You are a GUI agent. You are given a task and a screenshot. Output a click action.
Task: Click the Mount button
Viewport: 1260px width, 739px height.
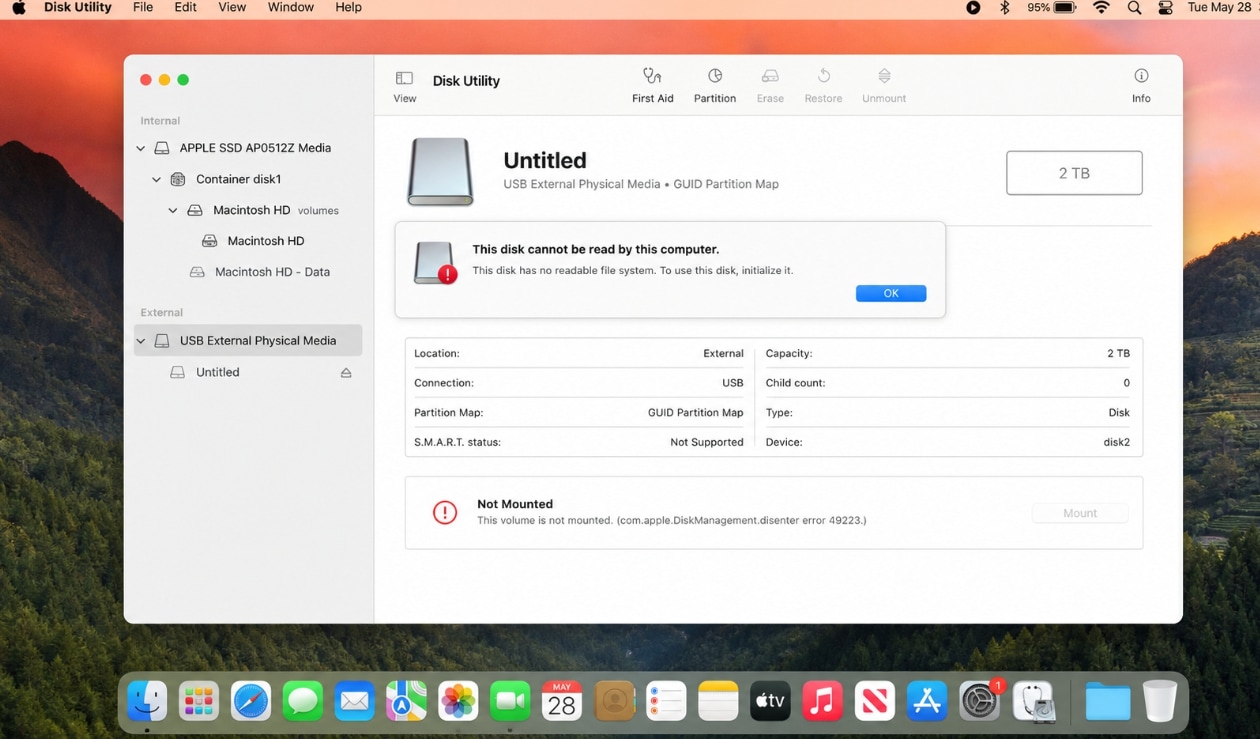1080,513
